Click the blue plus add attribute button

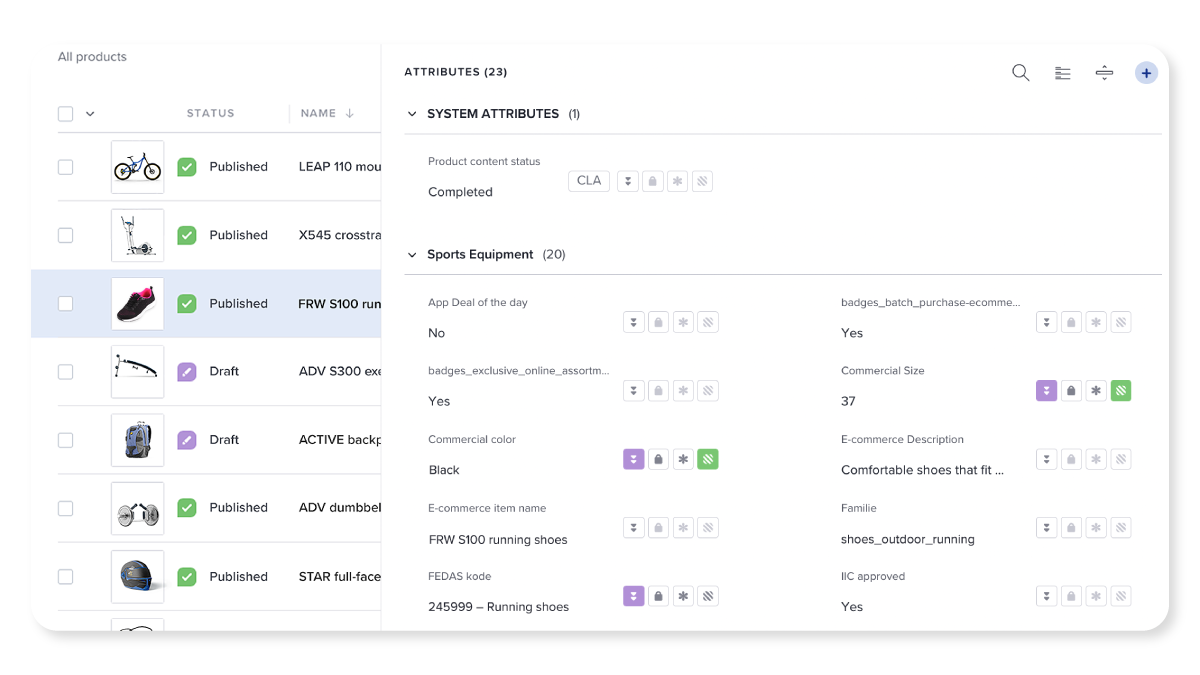(1146, 73)
